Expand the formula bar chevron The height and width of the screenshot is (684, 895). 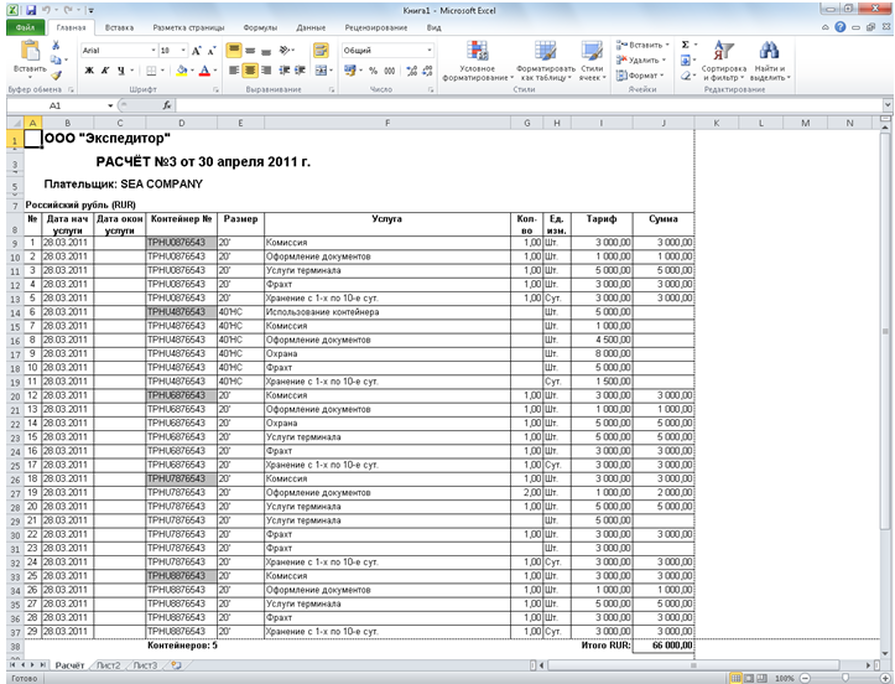[887, 105]
